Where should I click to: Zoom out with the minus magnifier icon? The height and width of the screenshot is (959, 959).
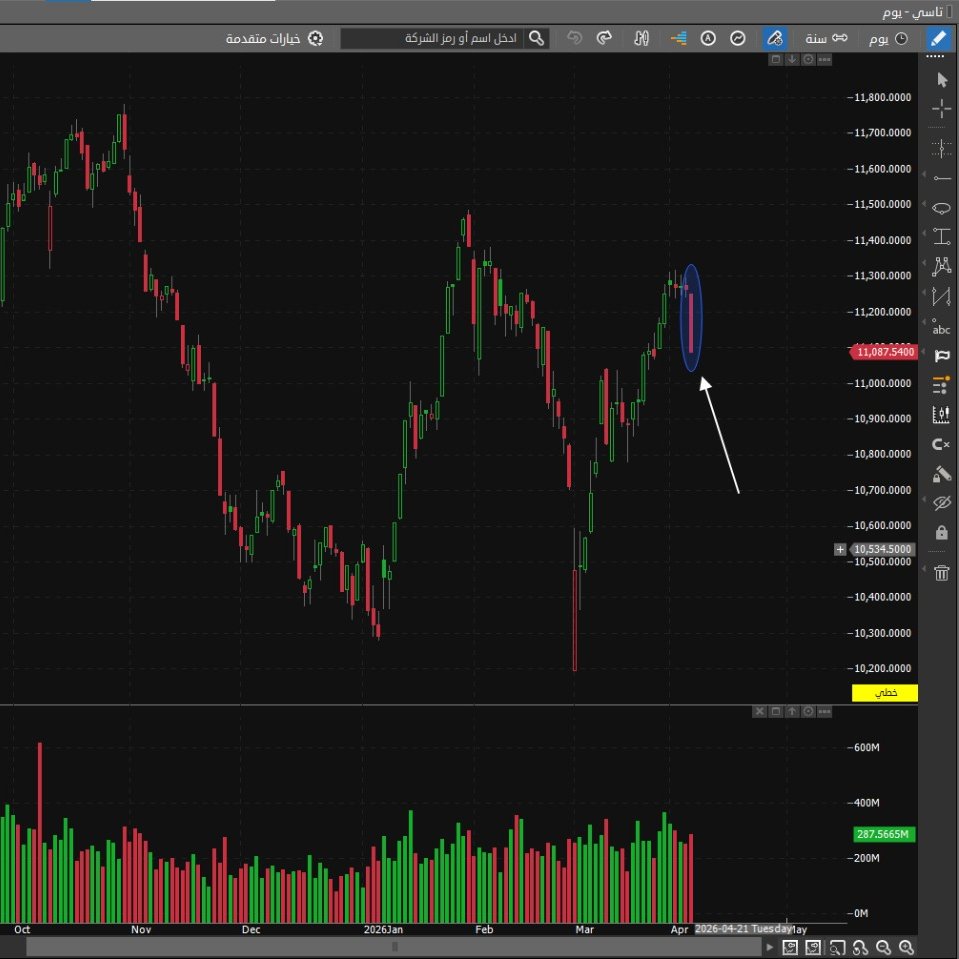pyautogui.click(x=883, y=947)
